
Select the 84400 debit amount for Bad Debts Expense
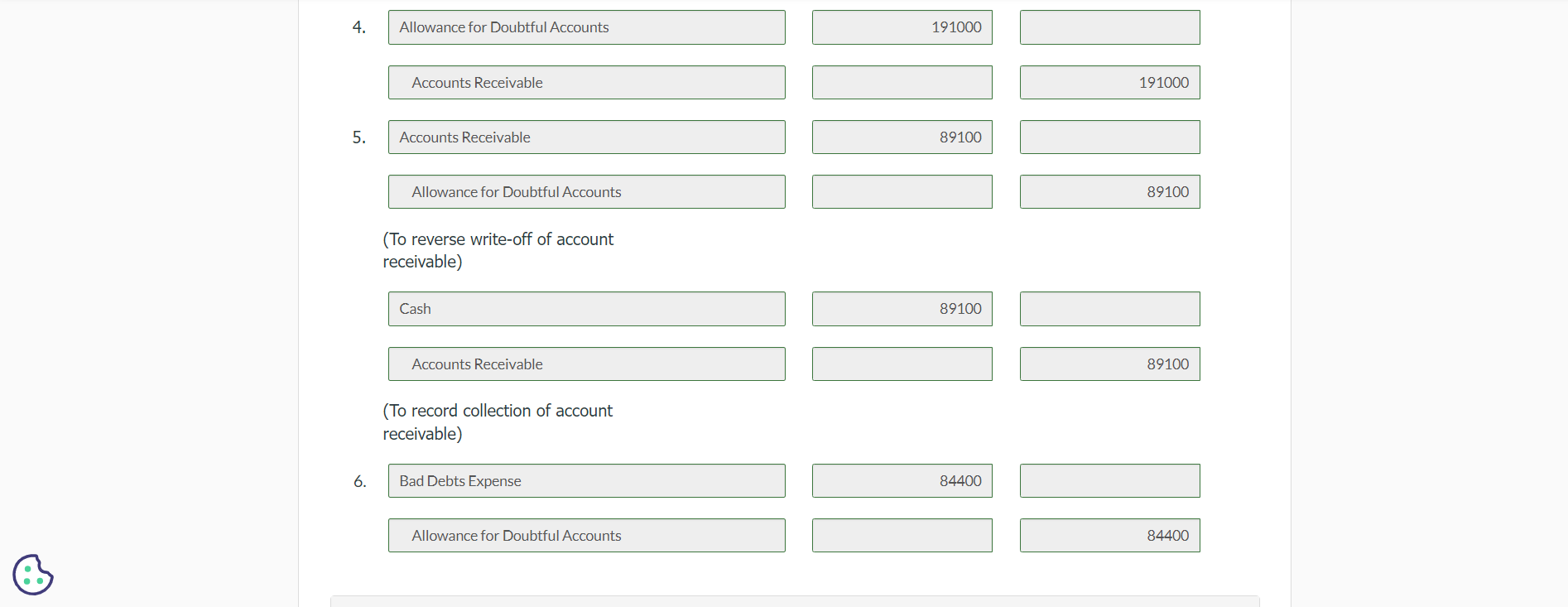(x=902, y=480)
